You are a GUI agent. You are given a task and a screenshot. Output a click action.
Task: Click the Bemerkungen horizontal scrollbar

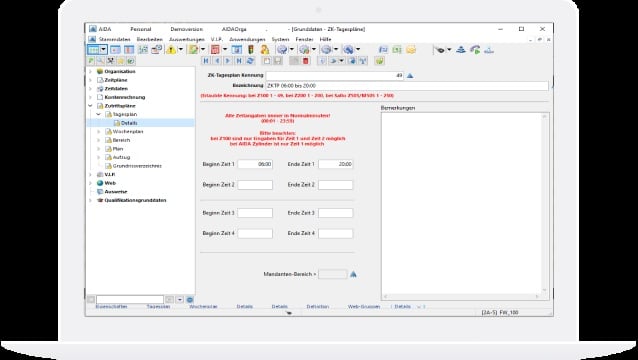click(461, 297)
